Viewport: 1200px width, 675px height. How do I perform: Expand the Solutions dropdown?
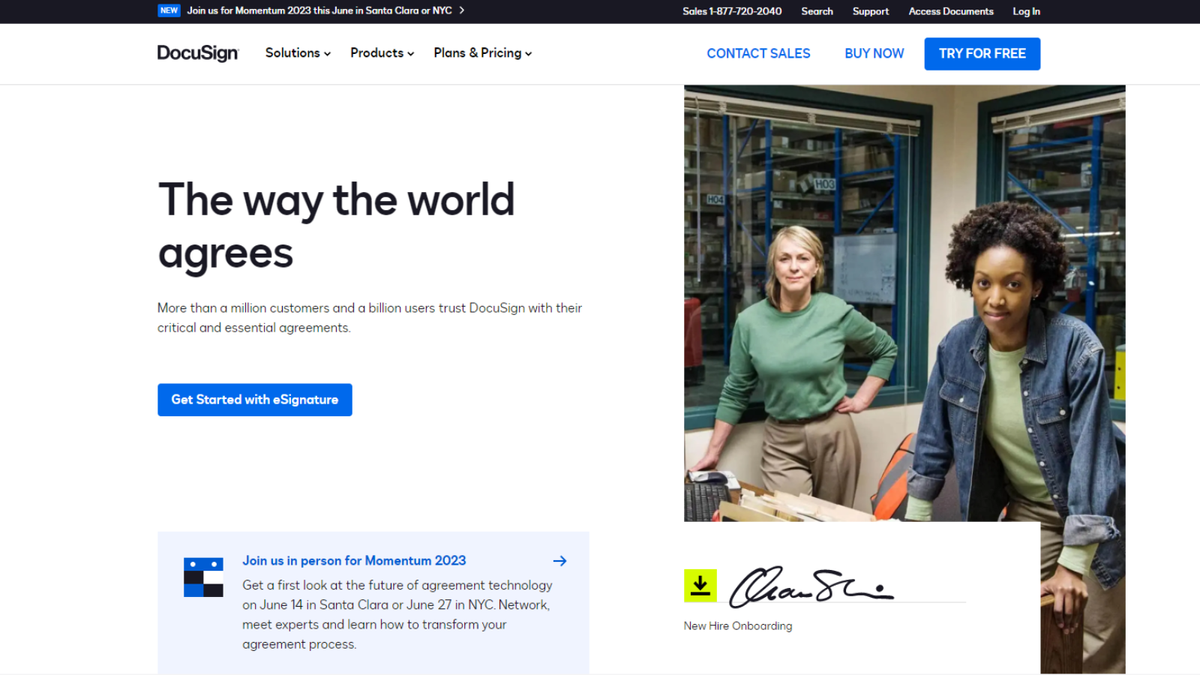tap(296, 53)
